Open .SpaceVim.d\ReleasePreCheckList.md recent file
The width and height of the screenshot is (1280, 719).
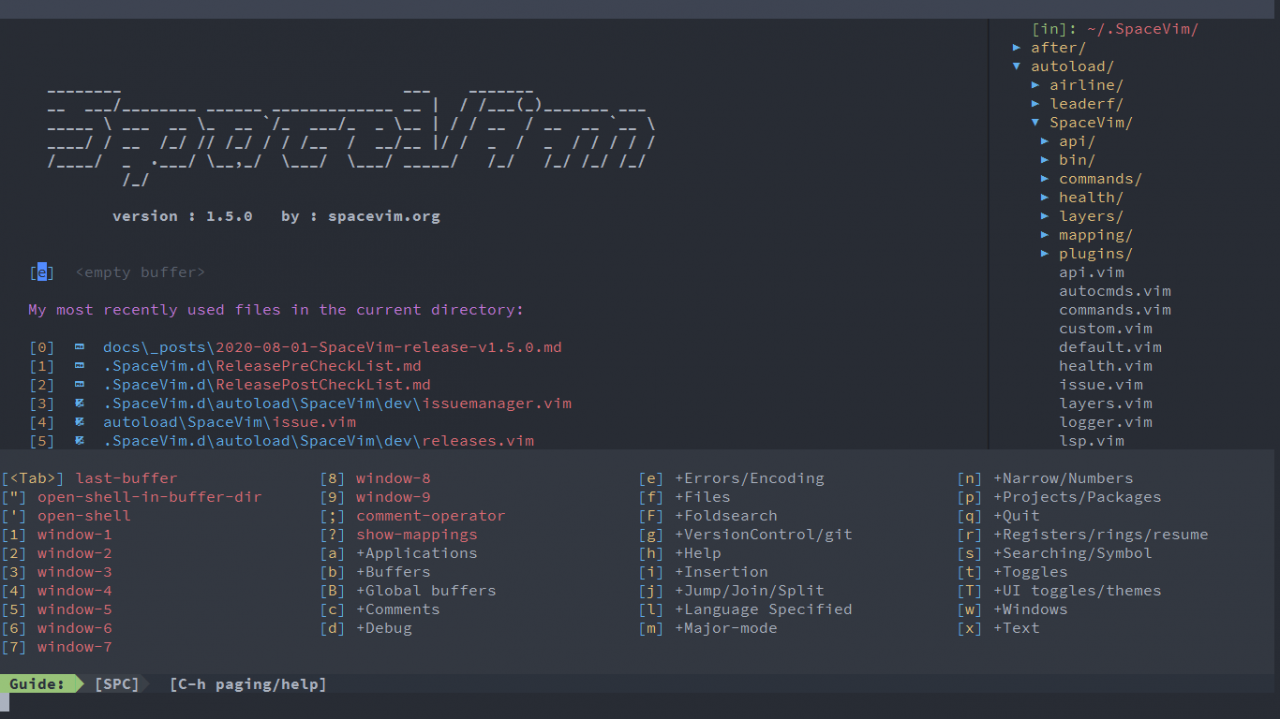pyautogui.click(x=262, y=366)
